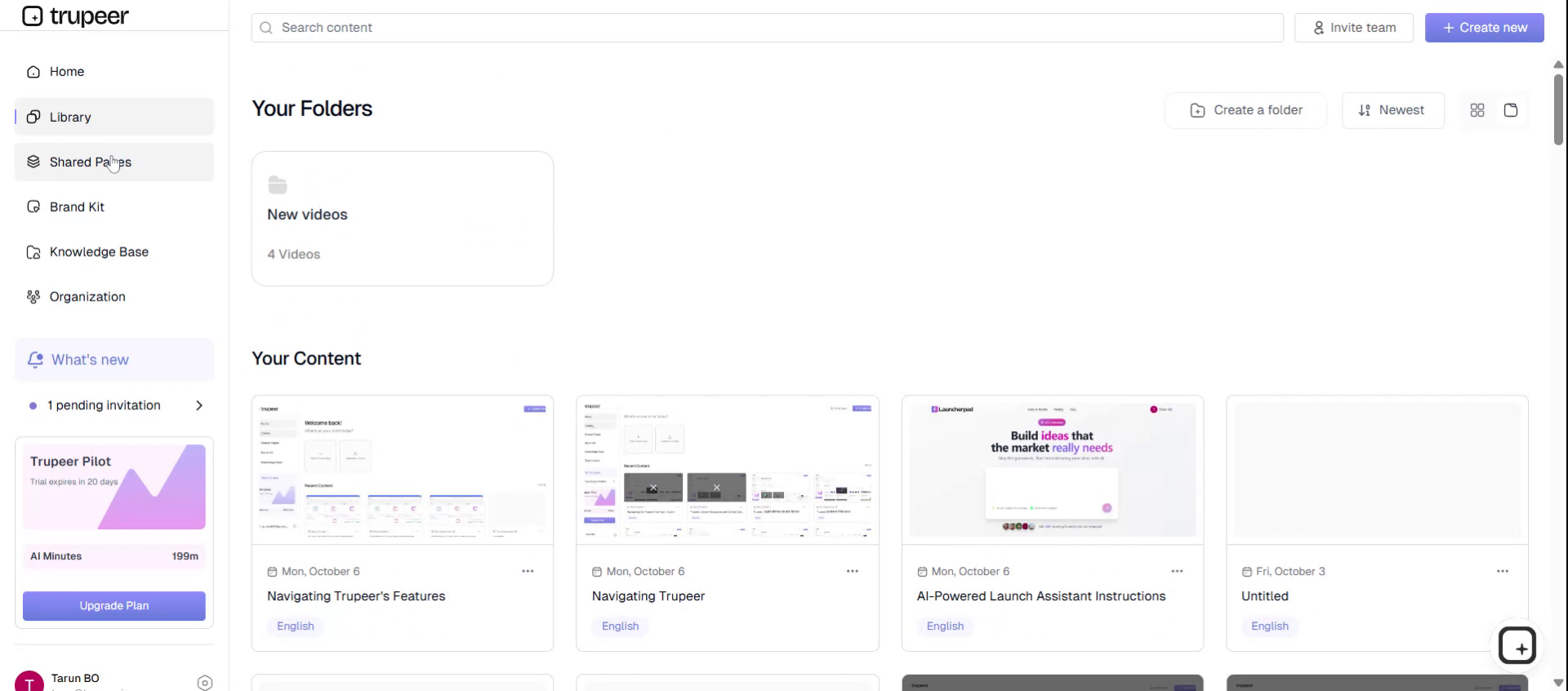The image size is (1568, 691).
Task: Open settings gear next to Tarun BO
Action: click(205, 683)
